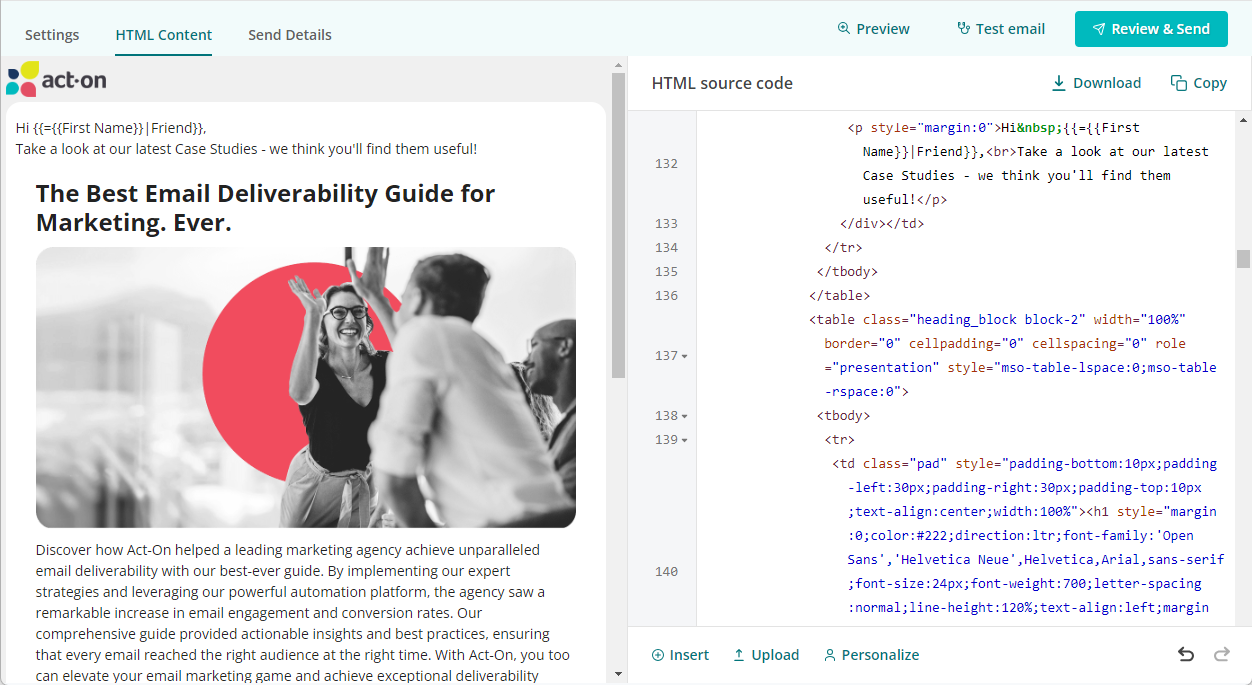Click the '</tbody>' closing tag code line
Screen dimensions: 1252x685
point(847,272)
